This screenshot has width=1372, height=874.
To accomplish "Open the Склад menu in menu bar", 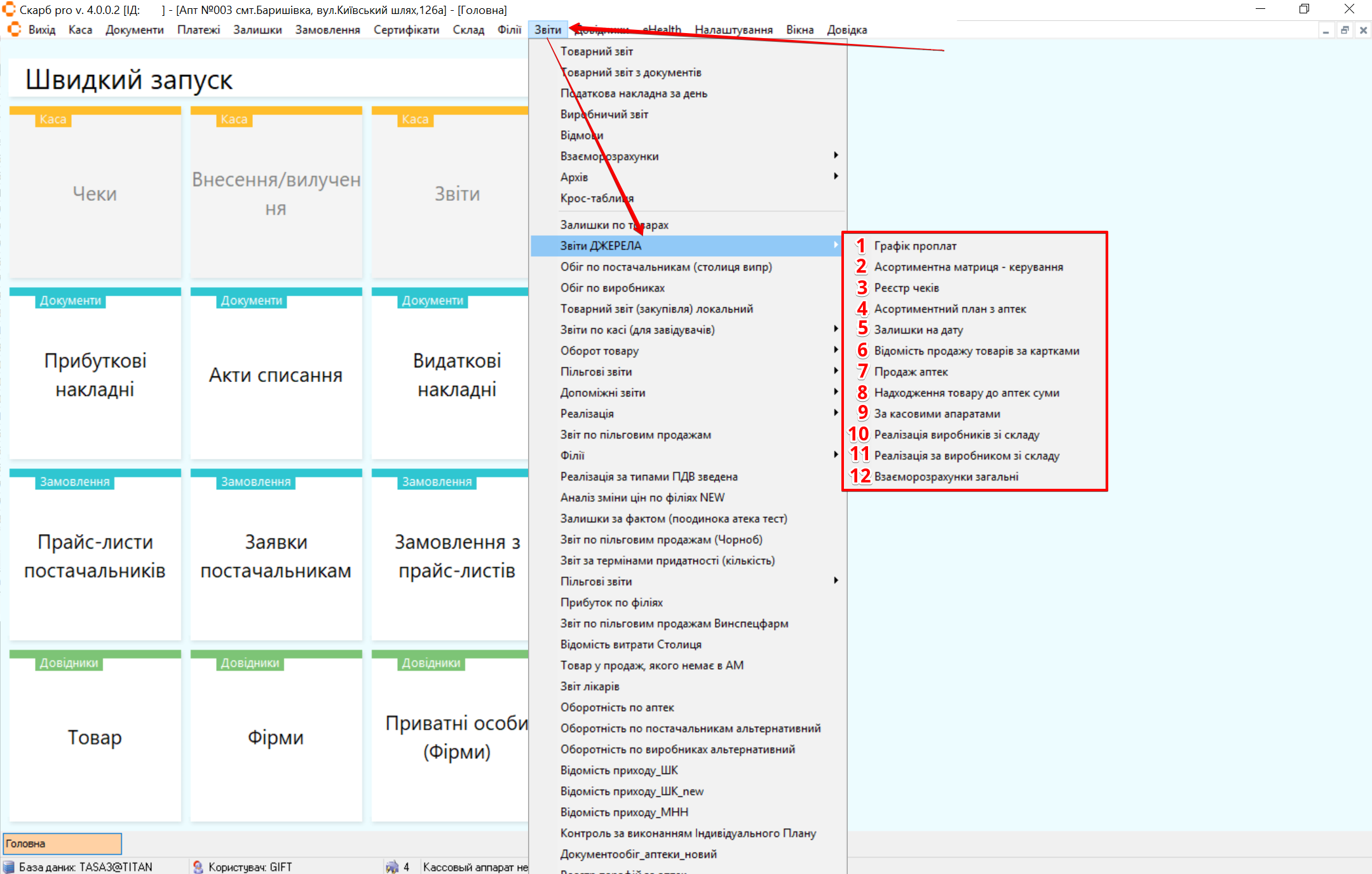I will click(x=468, y=30).
